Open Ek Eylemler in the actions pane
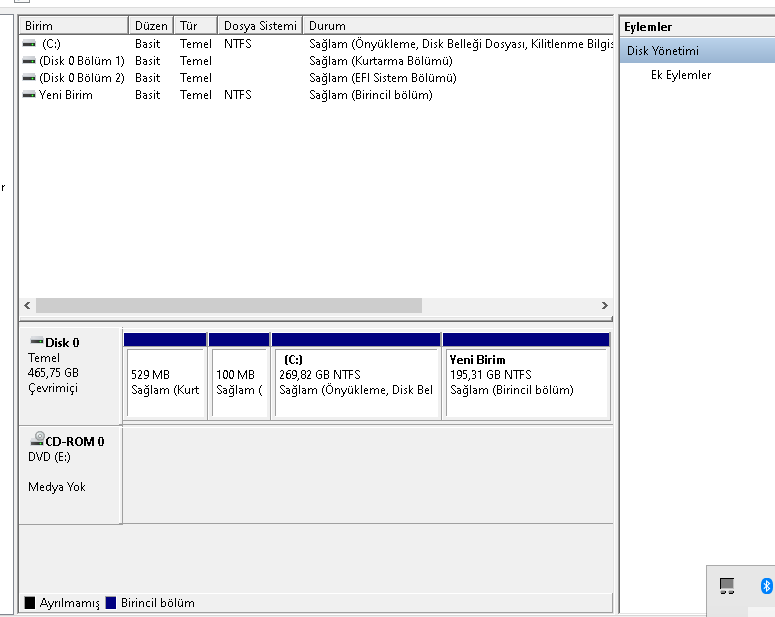This screenshot has width=775, height=617. point(681,75)
